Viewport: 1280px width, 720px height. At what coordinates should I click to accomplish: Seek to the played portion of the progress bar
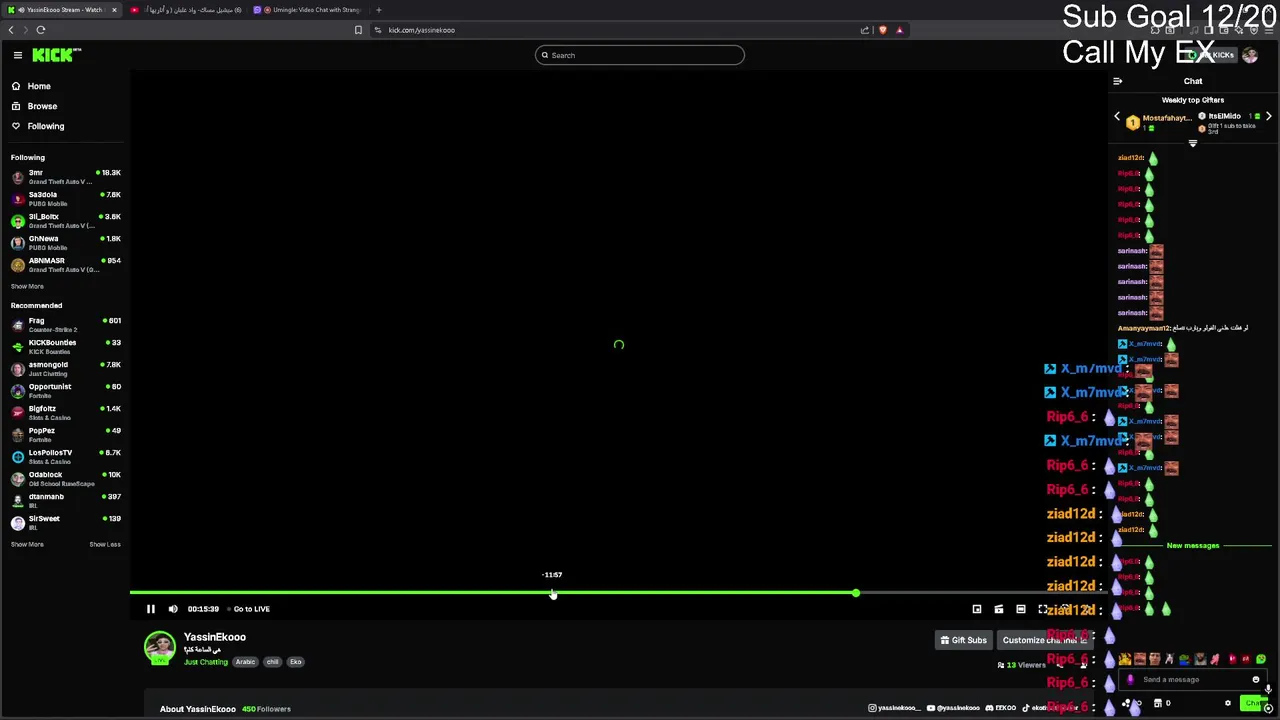[492, 593]
